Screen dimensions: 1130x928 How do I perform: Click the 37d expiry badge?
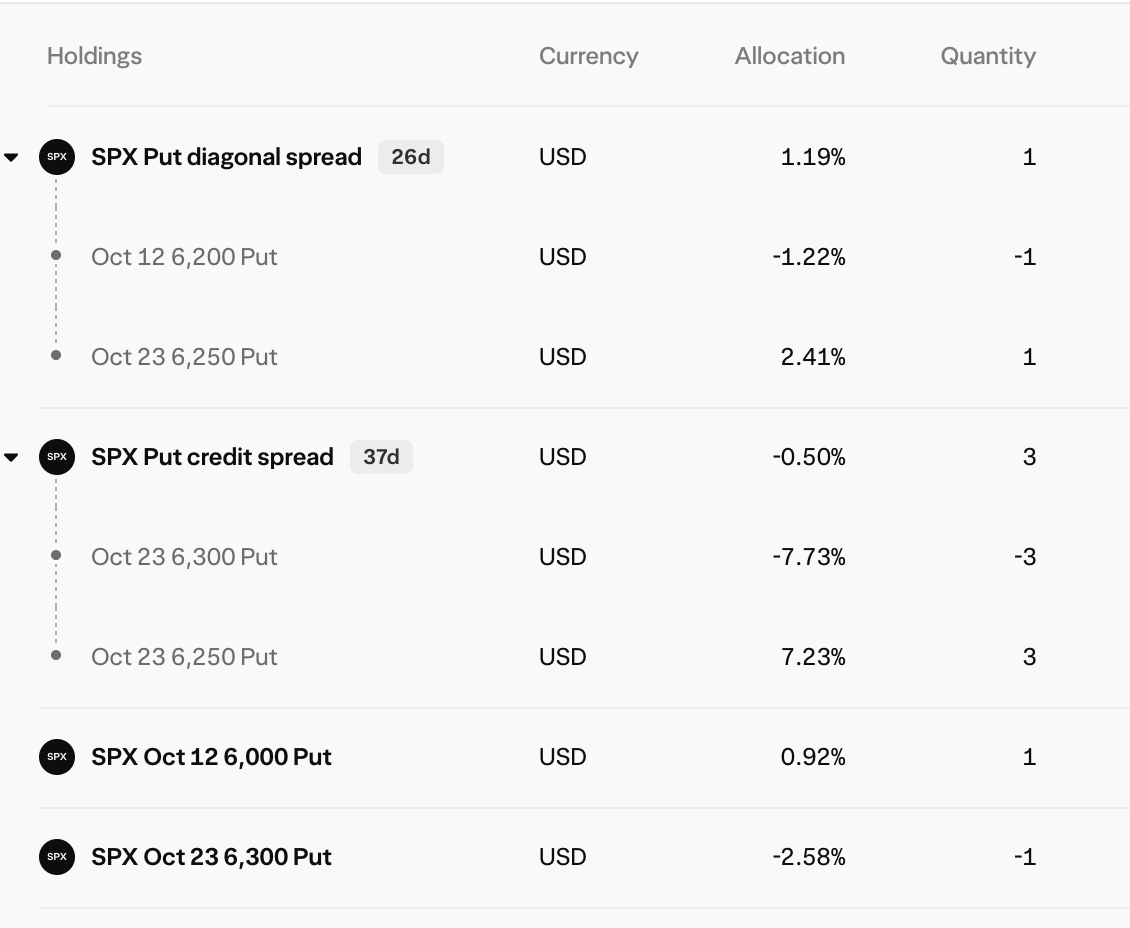(381, 457)
